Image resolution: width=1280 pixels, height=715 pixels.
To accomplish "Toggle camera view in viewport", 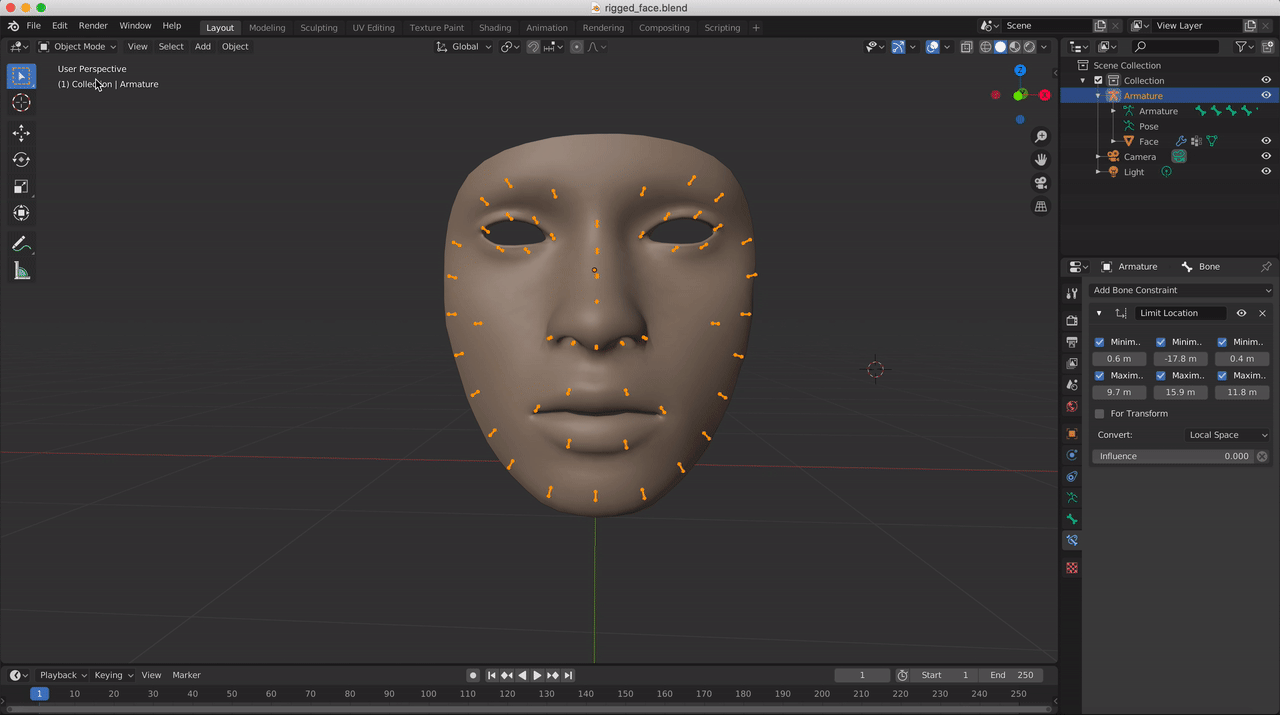I will coord(1041,183).
